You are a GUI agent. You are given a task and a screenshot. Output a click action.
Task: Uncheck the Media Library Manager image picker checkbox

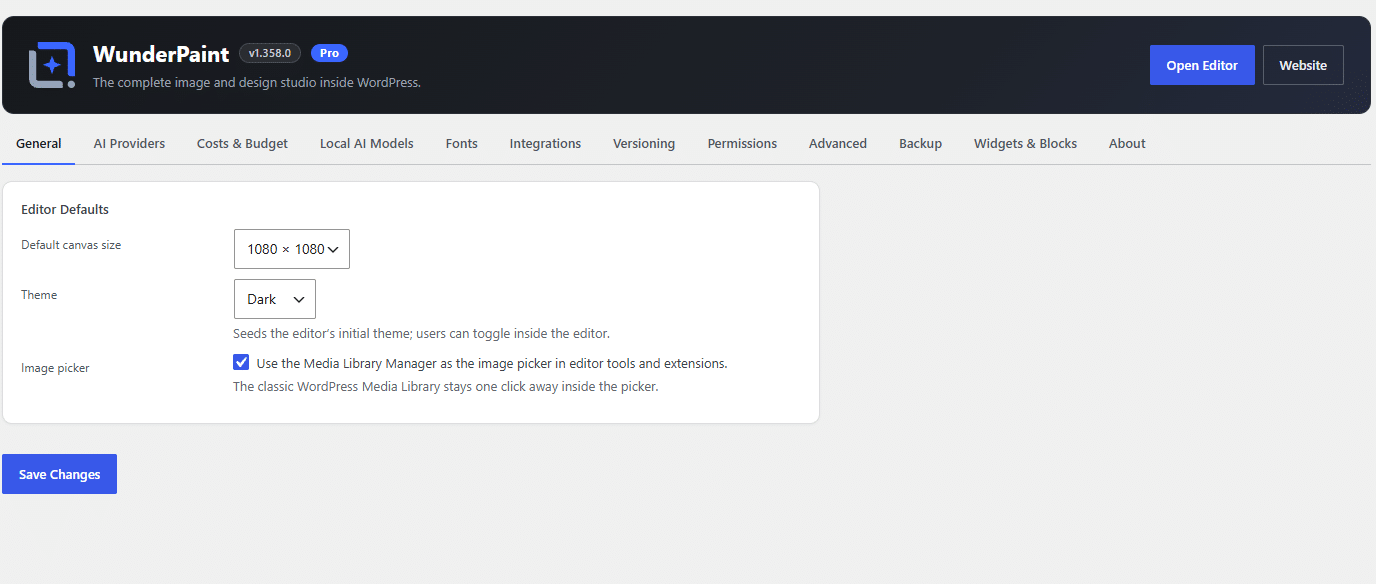pos(241,363)
